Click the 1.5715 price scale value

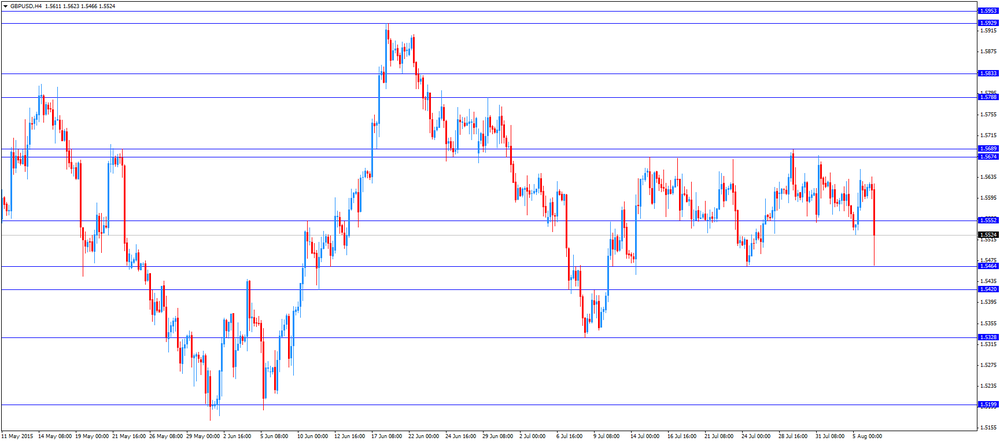coord(988,135)
